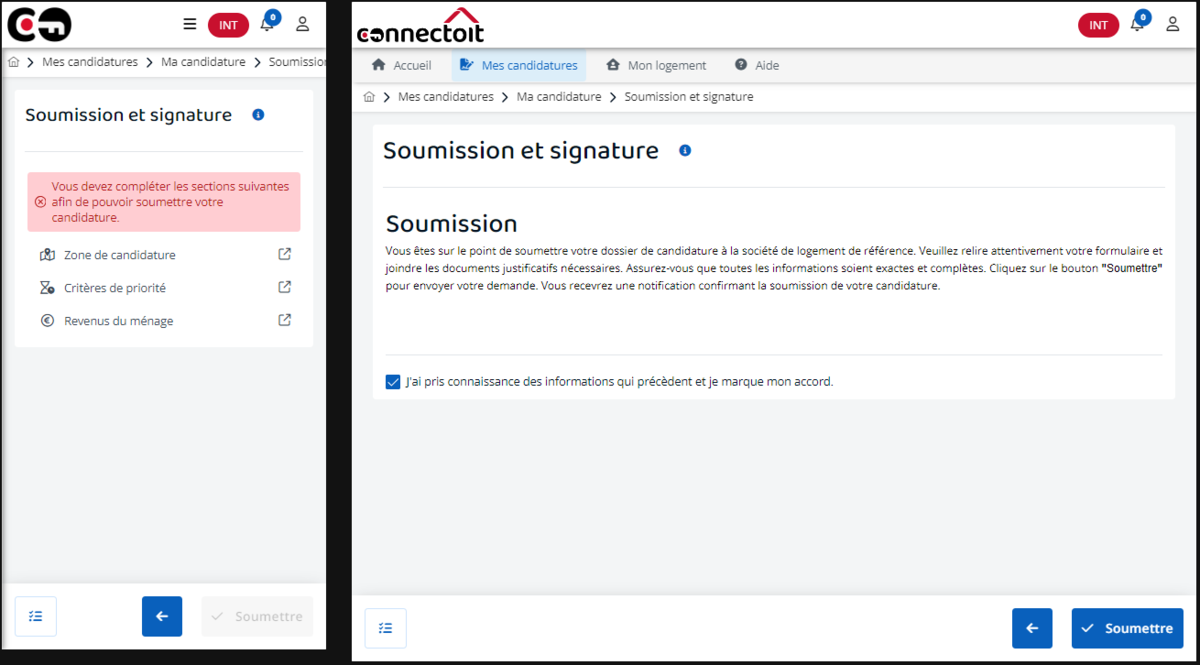Click the checklist icon button in desktop footer

386,628
